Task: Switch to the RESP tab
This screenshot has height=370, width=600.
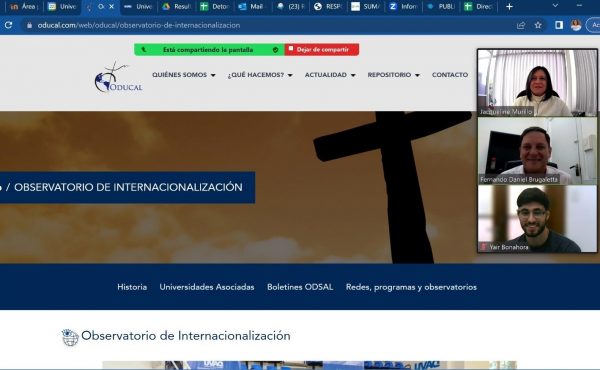Action: point(327,7)
